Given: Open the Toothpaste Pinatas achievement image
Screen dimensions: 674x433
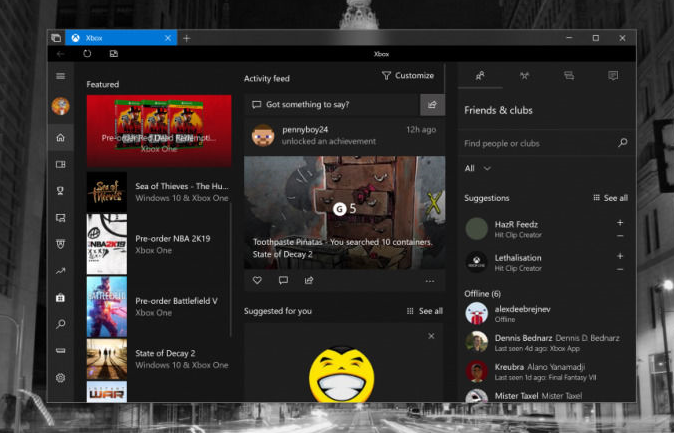Looking at the screenshot, I should click(345, 212).
